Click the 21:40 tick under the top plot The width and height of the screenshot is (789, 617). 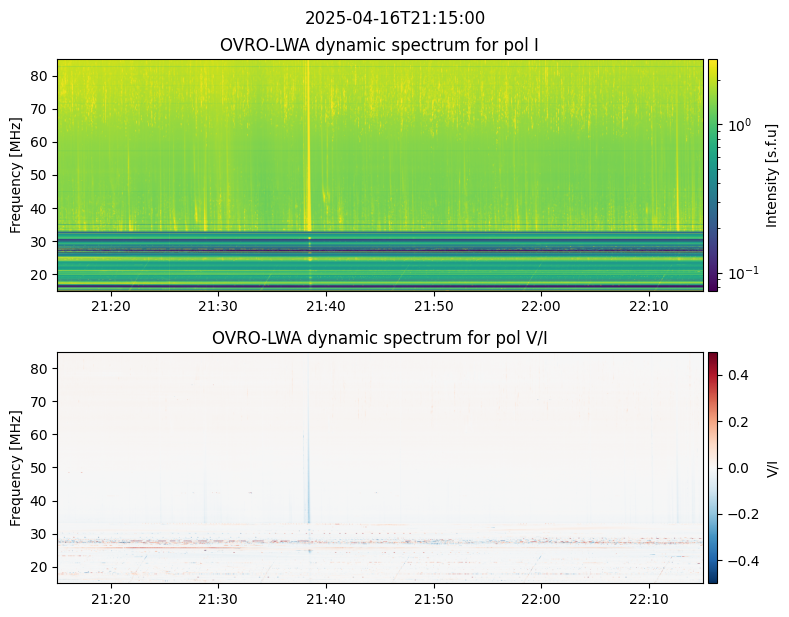pyautogui.click(x=326, y=305)
